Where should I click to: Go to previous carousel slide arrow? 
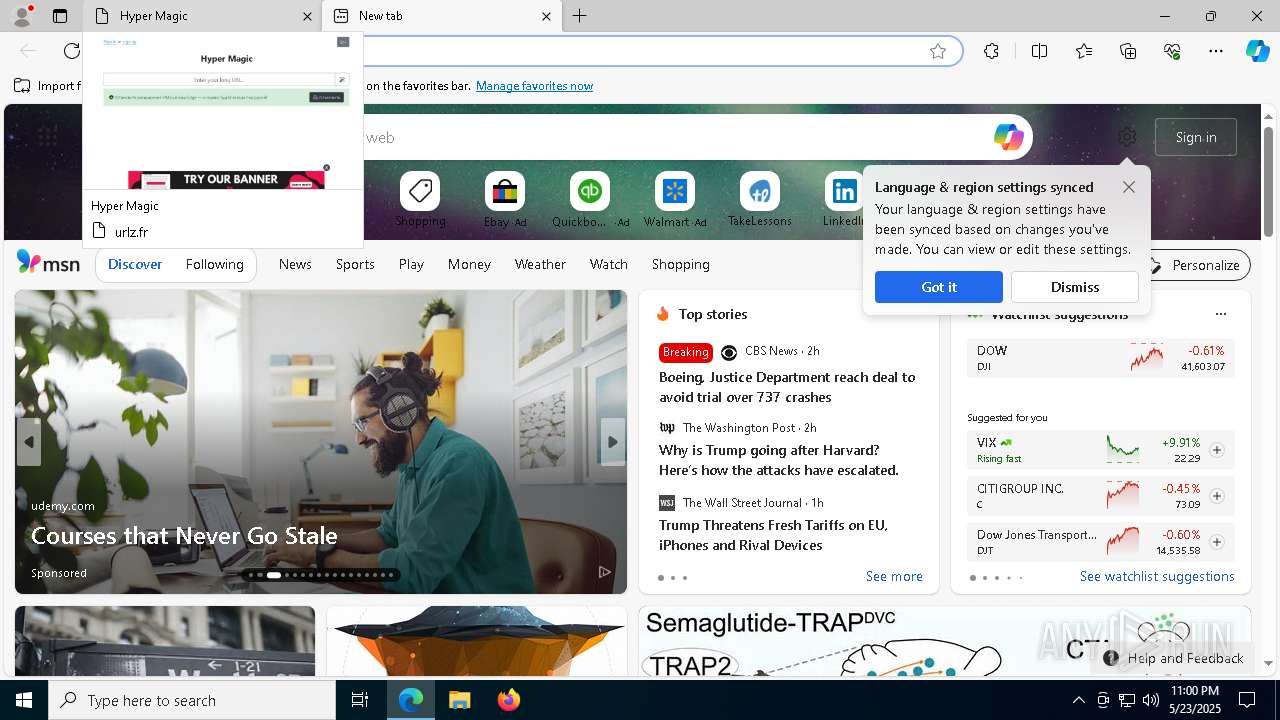[x=29, y=442]
